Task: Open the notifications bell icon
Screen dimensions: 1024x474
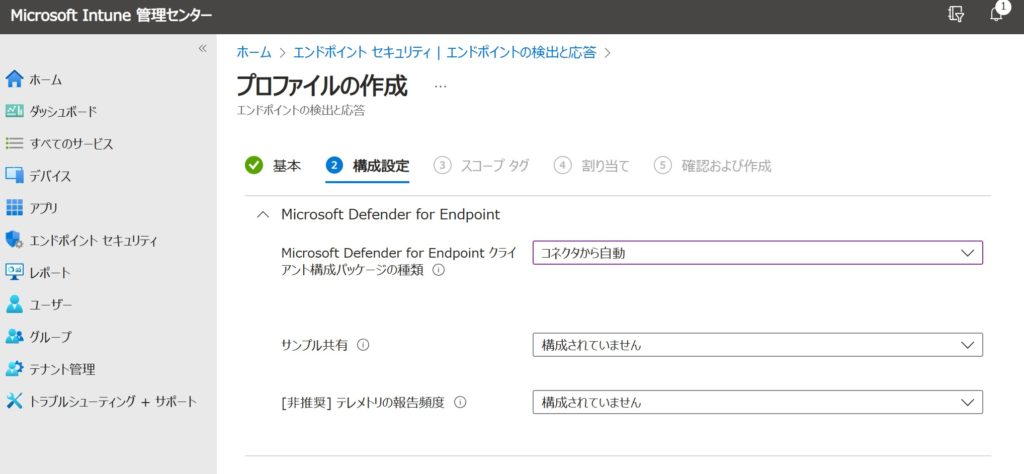Action: coord(996,14)
